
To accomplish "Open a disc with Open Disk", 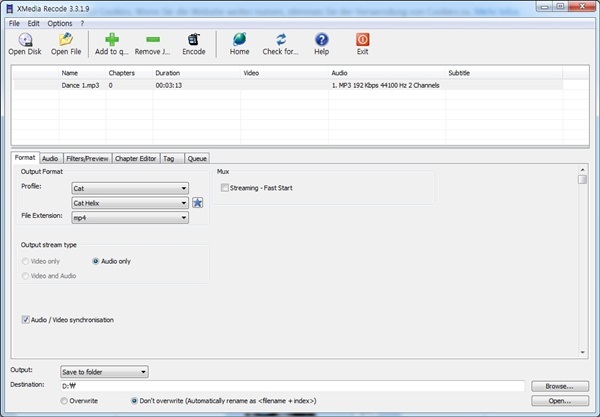I will 25,44.
